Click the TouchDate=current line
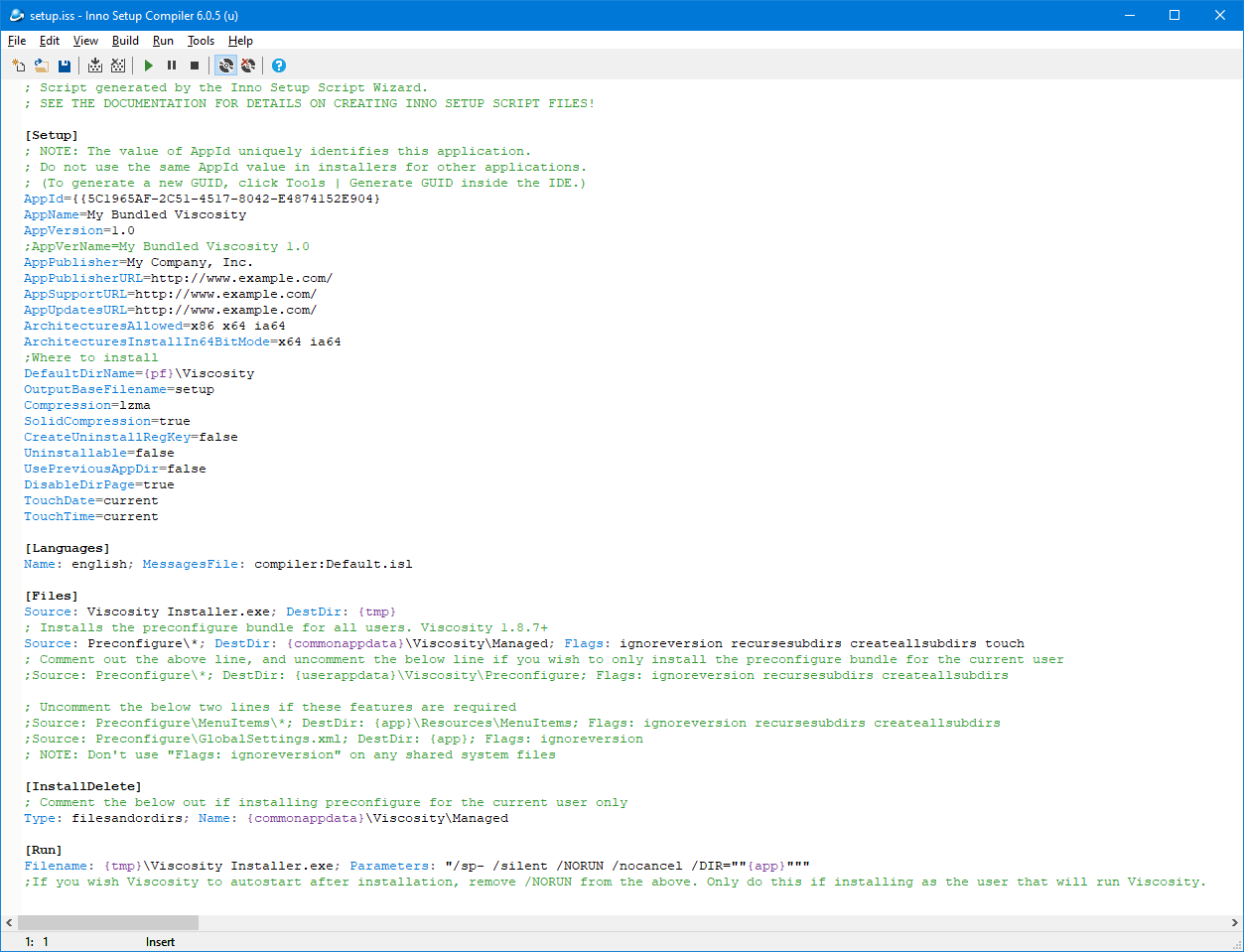The image size is (1244, 952). [91, 500]
